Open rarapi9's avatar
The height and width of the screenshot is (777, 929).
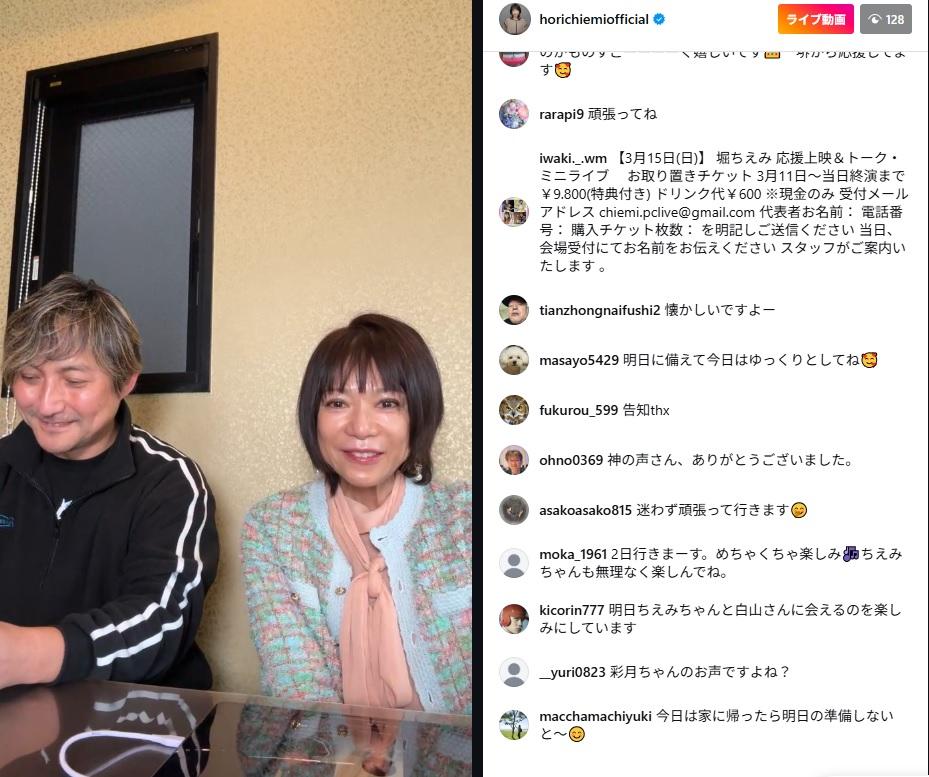tap(514, 114)
